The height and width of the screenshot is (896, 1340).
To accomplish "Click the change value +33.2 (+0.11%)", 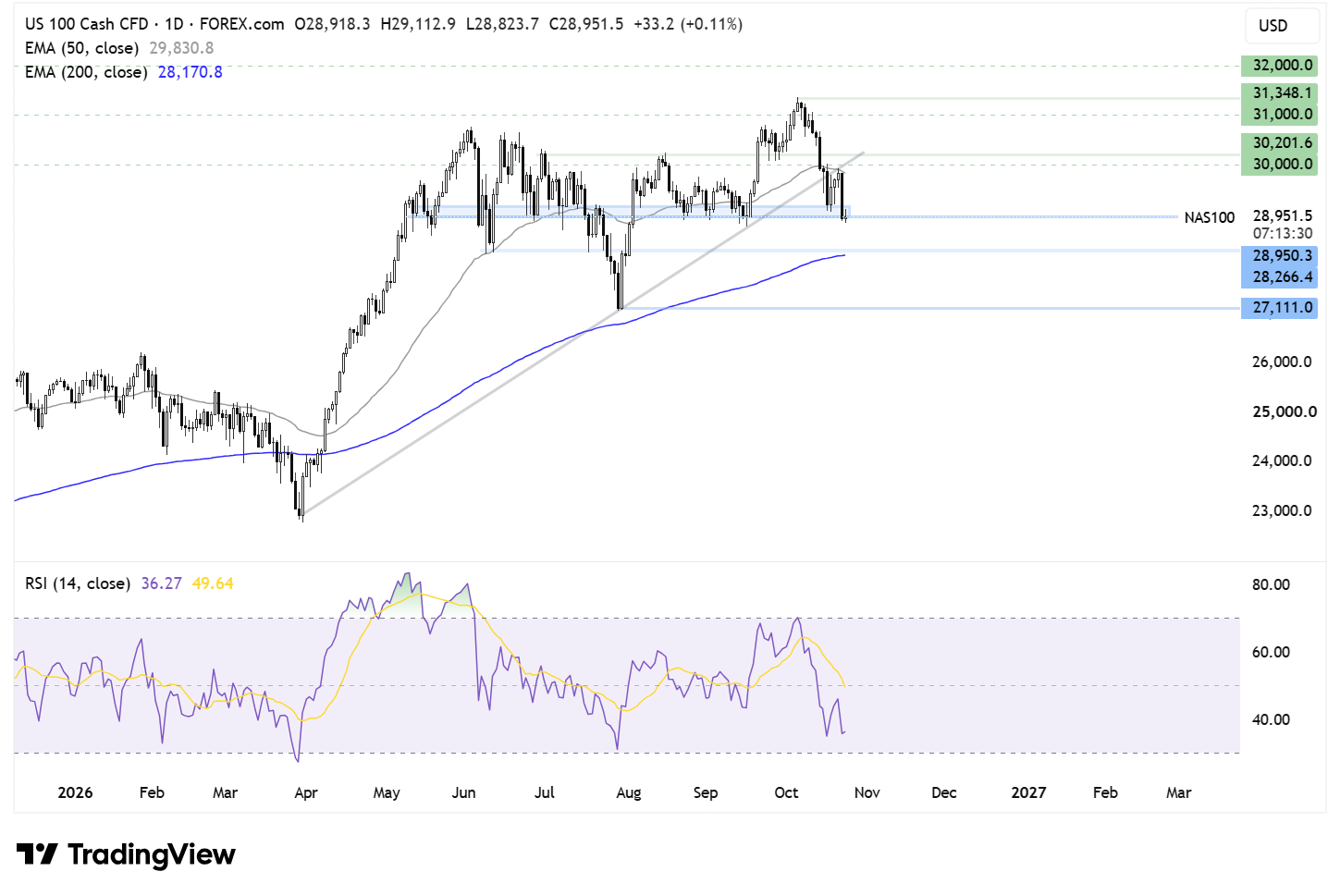I will click(x=688, y=24).
